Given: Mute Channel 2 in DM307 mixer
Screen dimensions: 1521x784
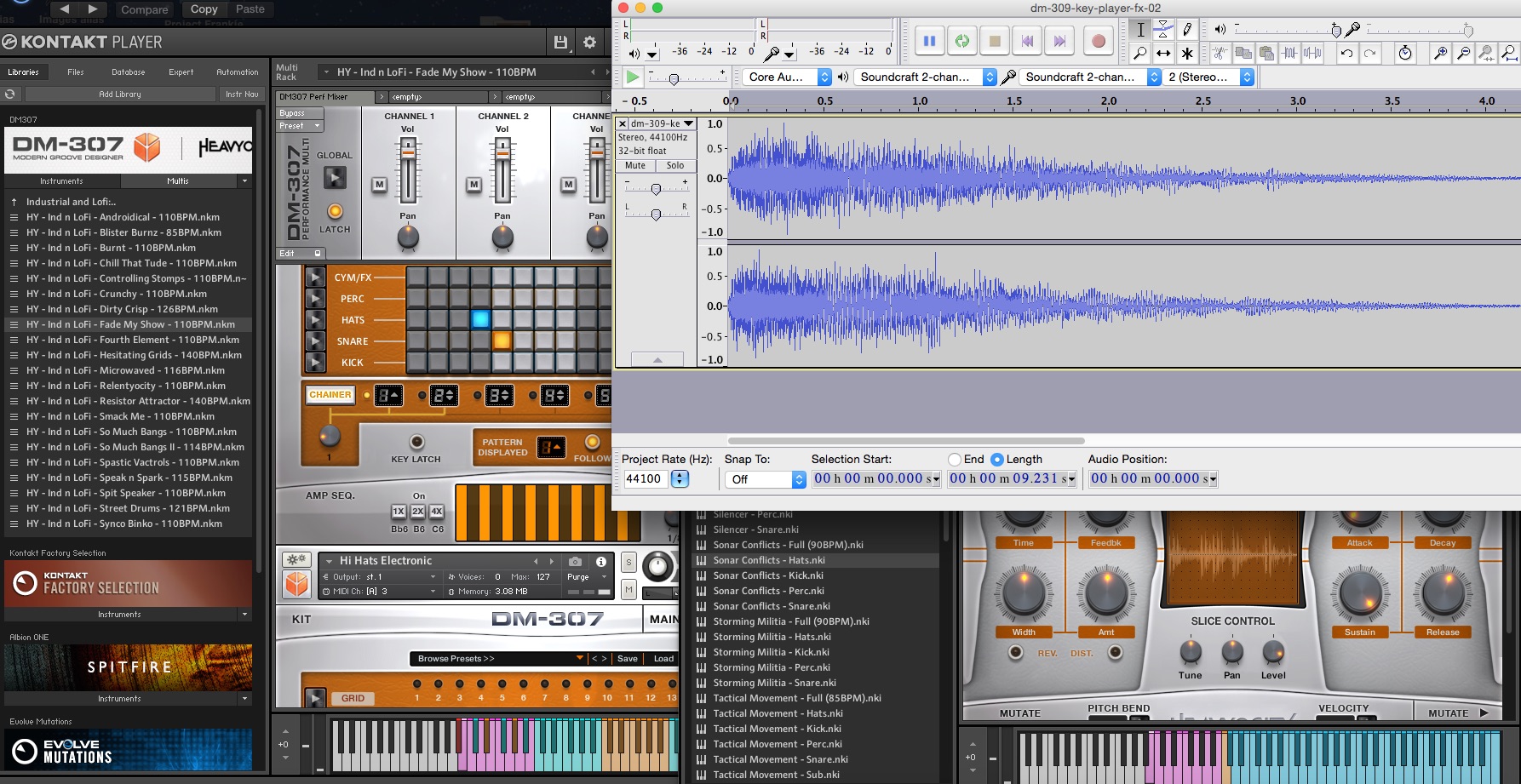Looking at the screenshot, I should click(474, 184).
